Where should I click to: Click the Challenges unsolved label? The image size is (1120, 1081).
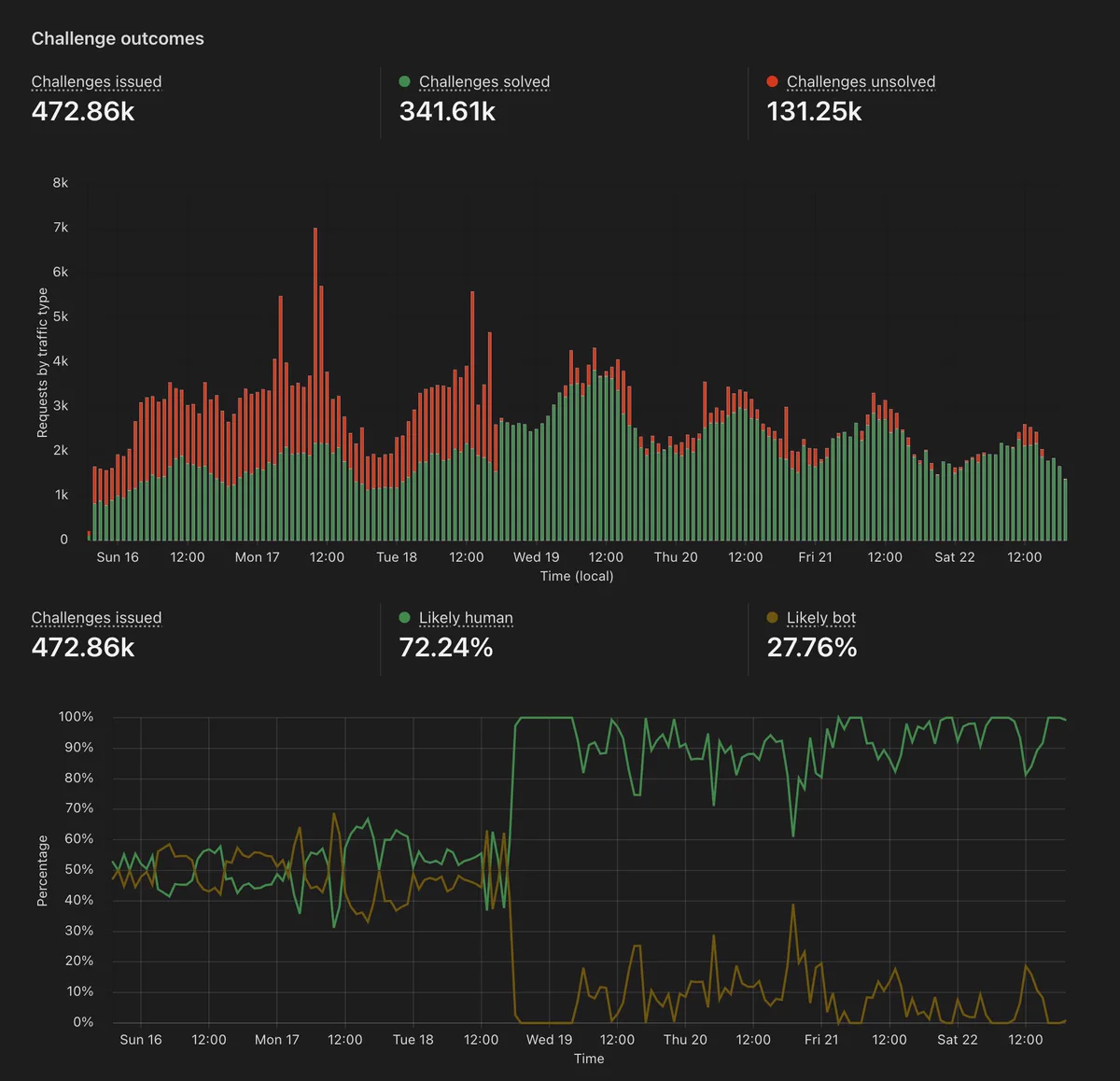point(861,81)
